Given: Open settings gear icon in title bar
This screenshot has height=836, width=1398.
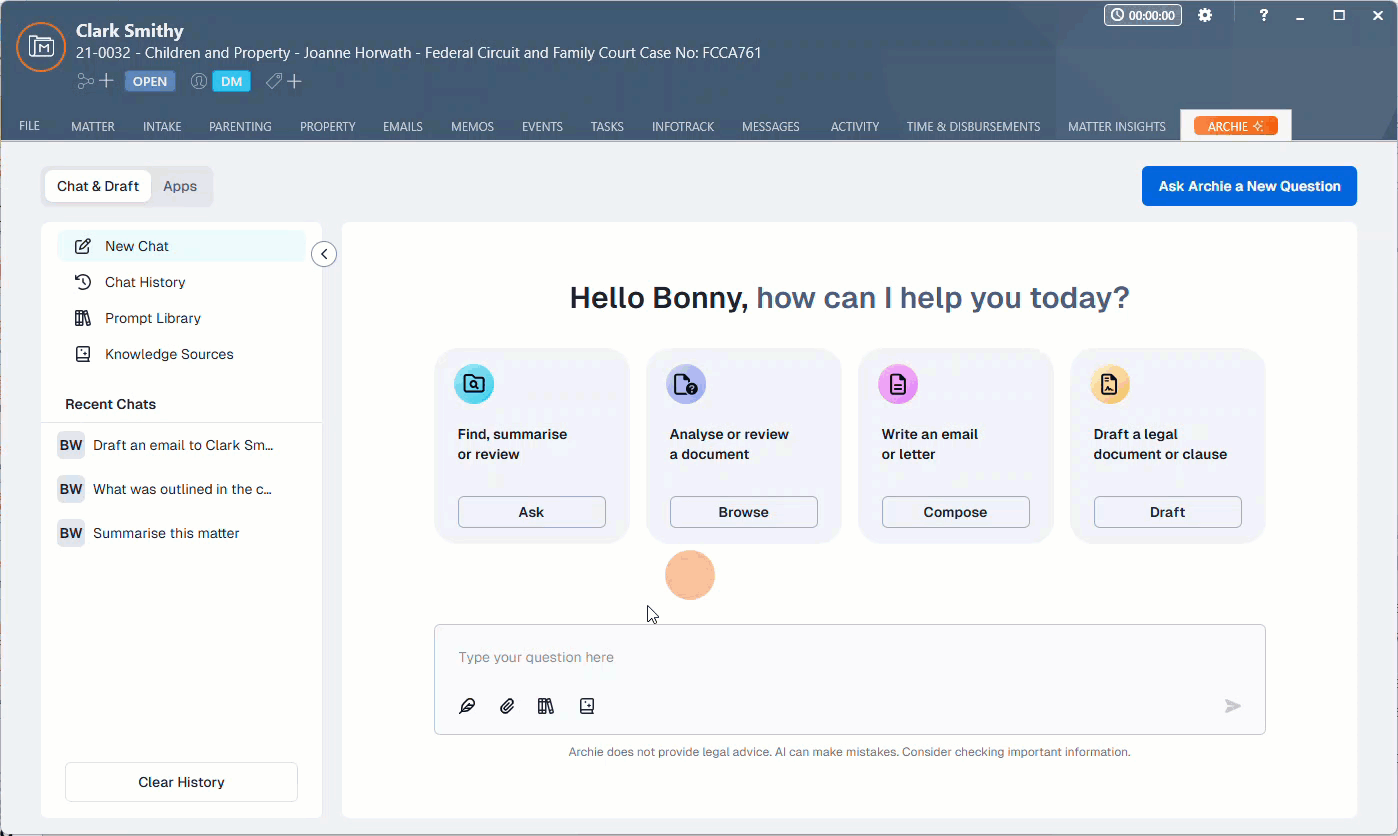Looking at the screenshot, I should click(1205, 15).
